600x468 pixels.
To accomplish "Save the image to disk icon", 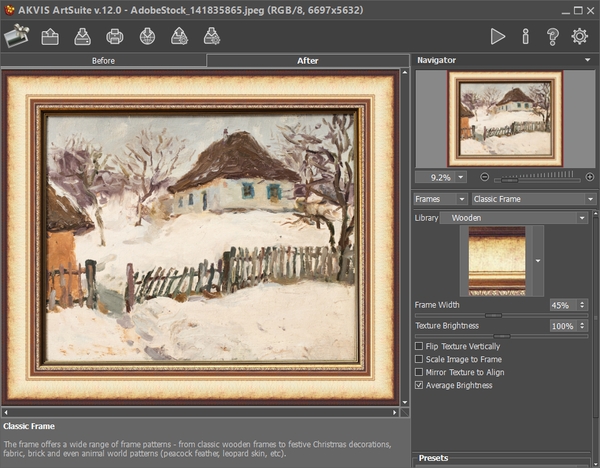I will [83, 37].
